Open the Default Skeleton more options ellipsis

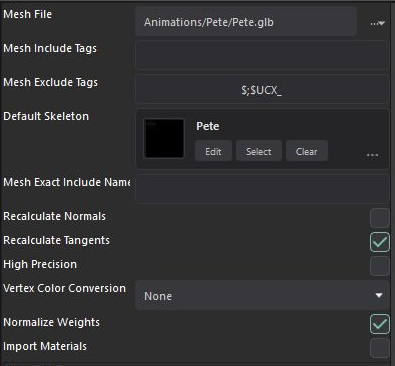pos(372,155)
